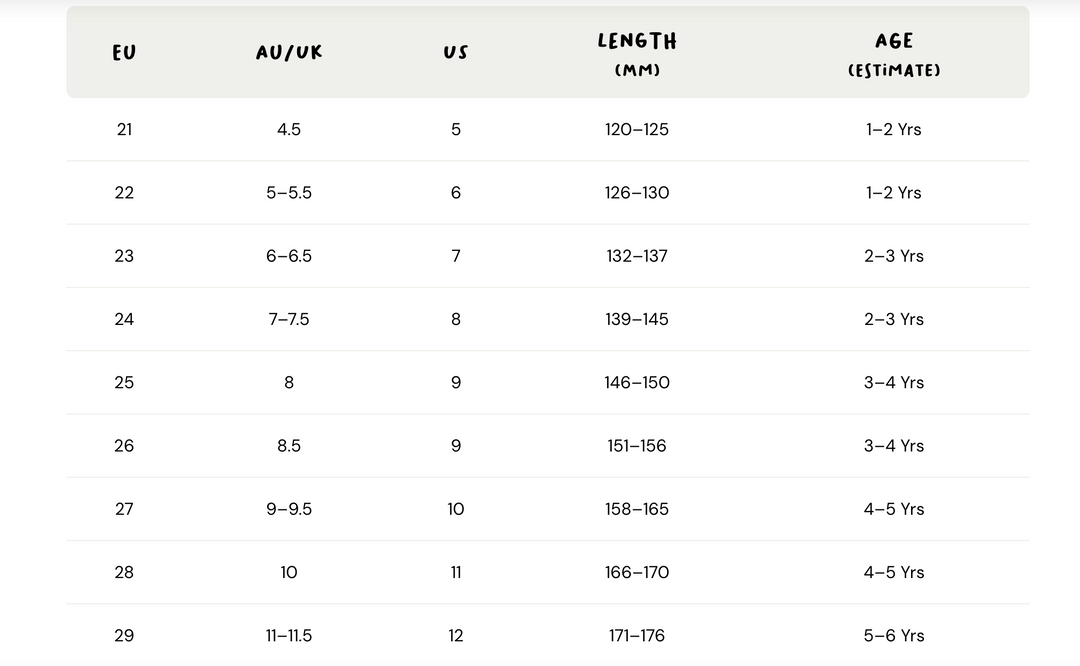The image size is (1080, 666).
Task: Click the Age (Estimate) column header
Action: [893, 54]
